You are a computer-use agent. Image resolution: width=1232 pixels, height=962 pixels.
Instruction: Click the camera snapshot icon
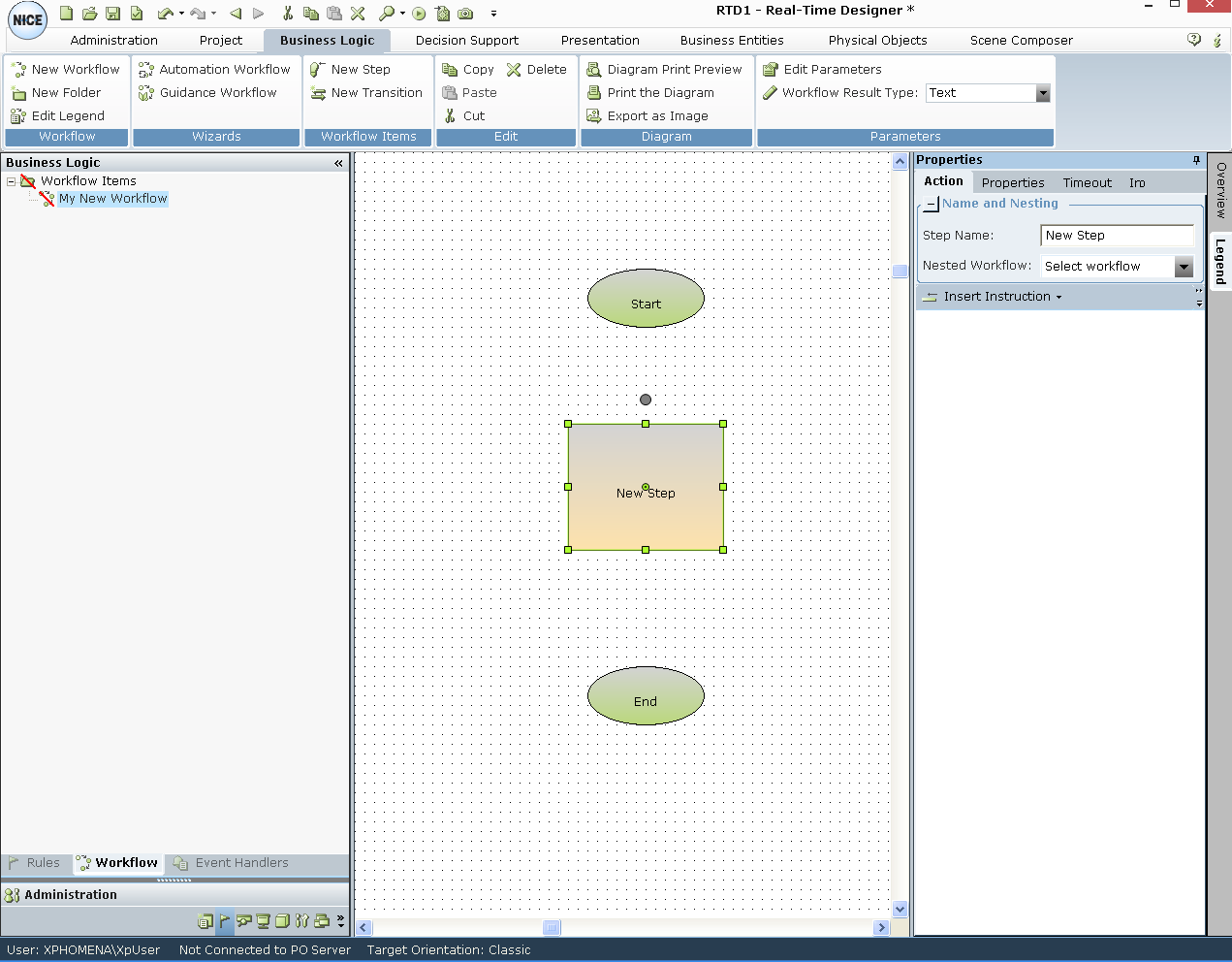pos(465,14)
